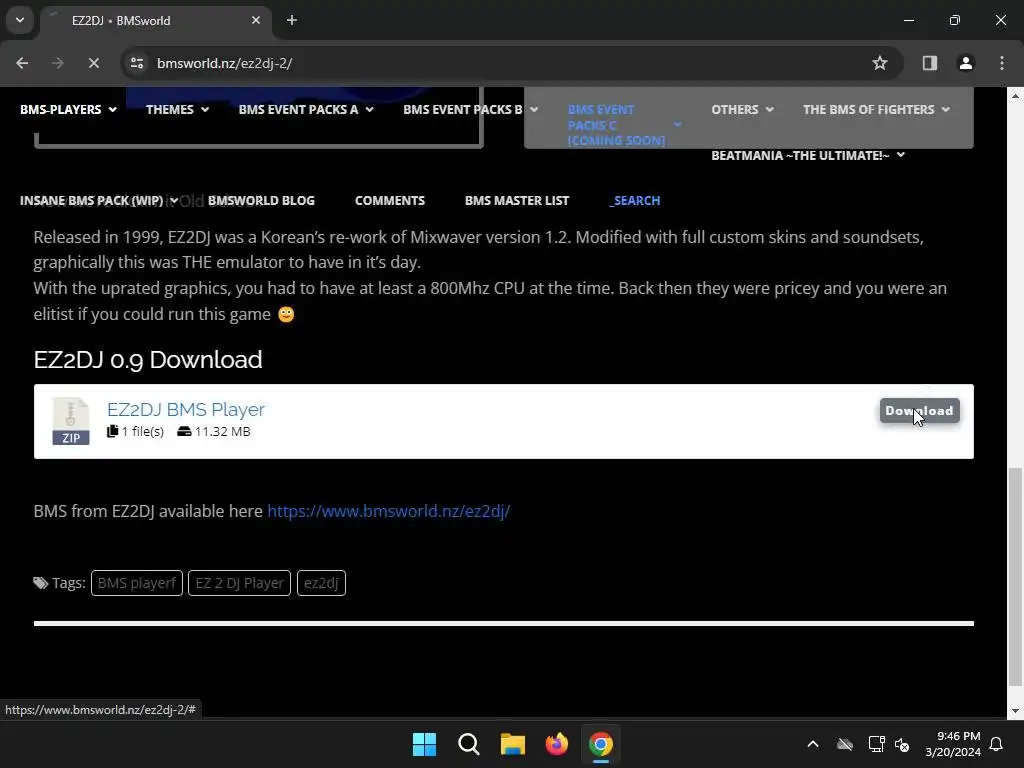Bookmark this page with the star
This screenshot has width=1024, height=768.
(x=880, y=63)
